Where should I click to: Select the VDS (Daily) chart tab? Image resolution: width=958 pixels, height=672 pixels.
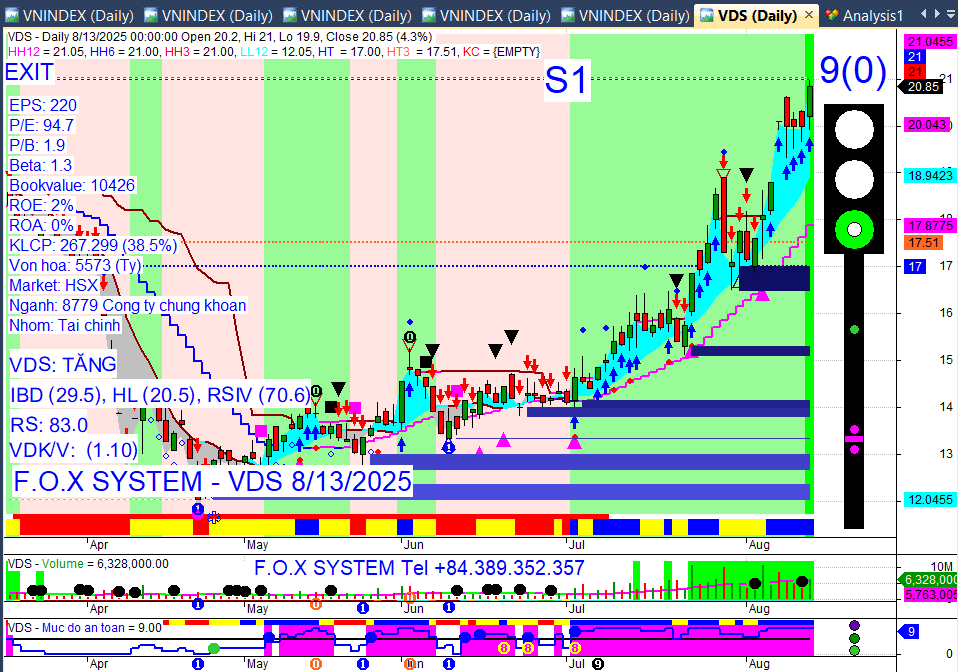[x=757, y=15]
